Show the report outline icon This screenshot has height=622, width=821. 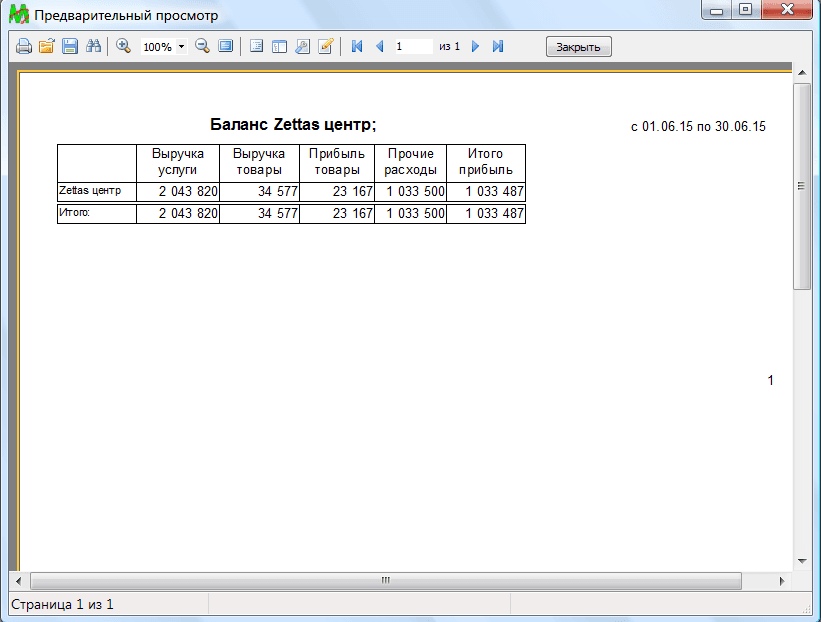pyautogui.click(x=257, y=46)
